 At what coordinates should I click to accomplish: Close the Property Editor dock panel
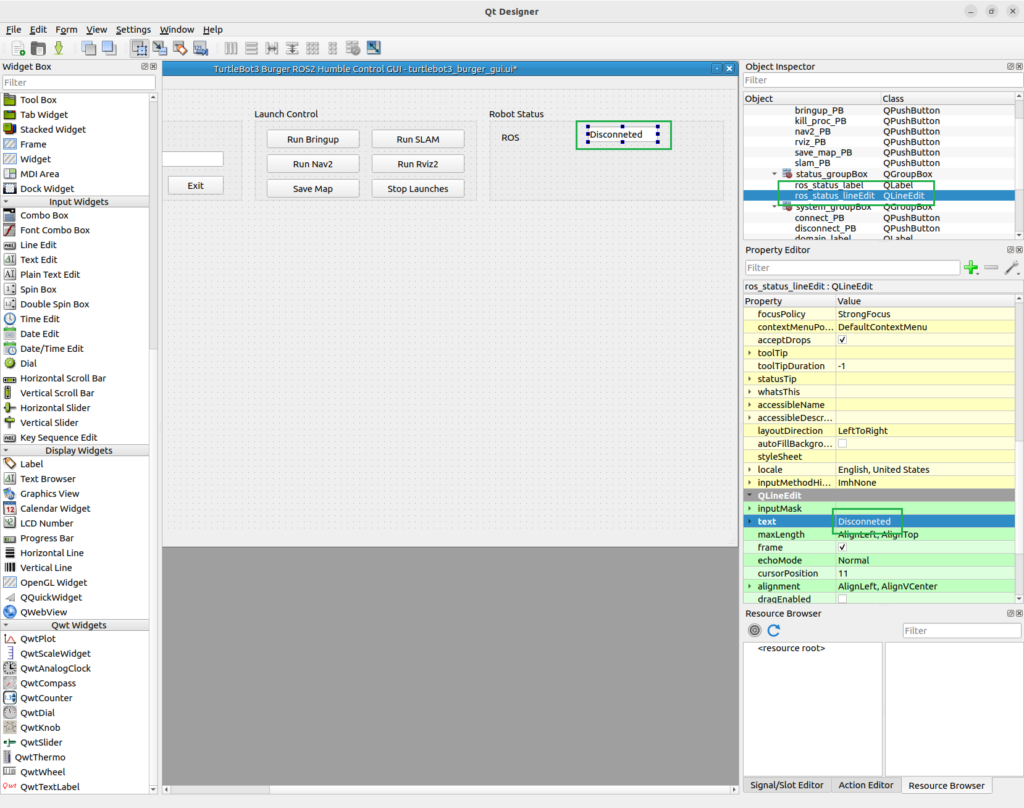coord(1019,250)
